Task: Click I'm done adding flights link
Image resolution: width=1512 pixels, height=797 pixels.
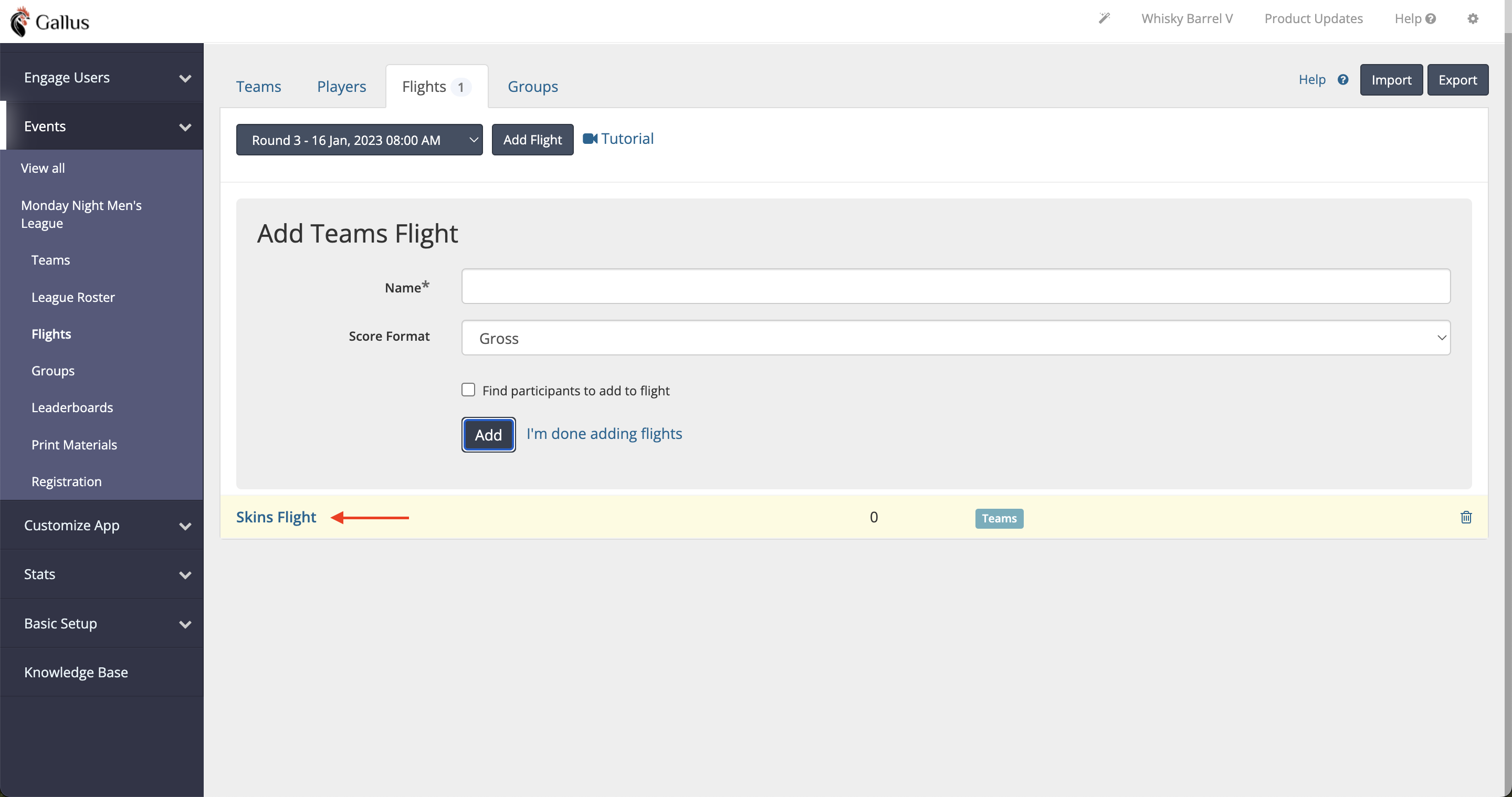Action: click(x=604, y=434)
